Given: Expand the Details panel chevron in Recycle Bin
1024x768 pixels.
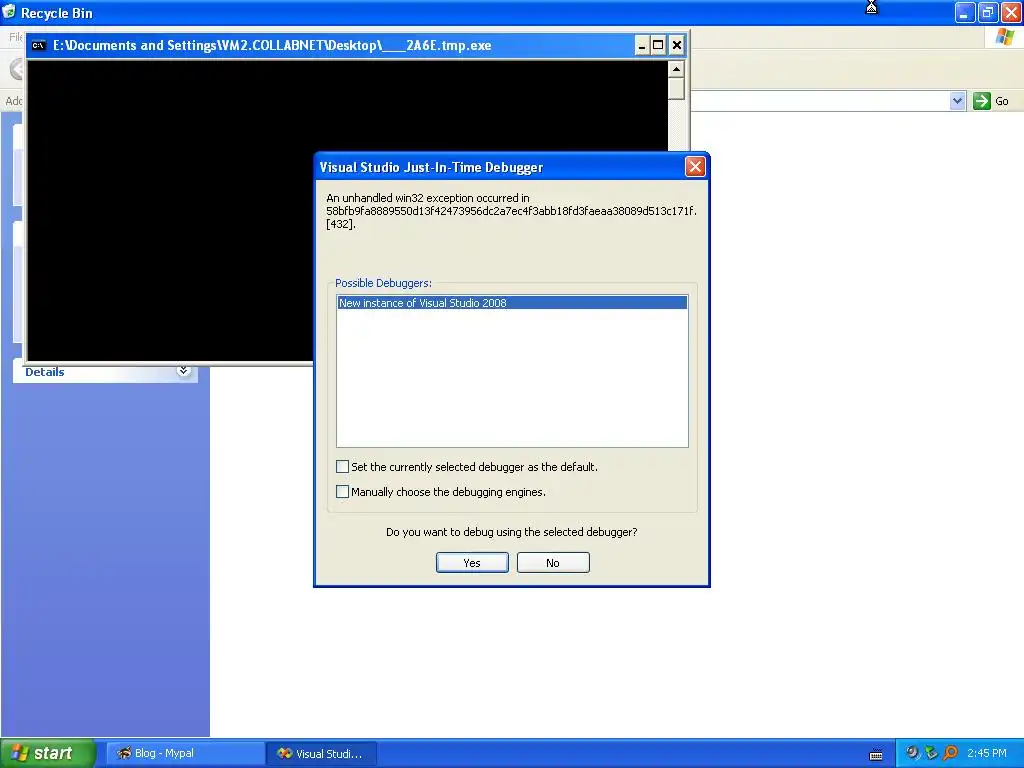Looking at the screenshot, I should pyautogui.click(x=184, y=371).
